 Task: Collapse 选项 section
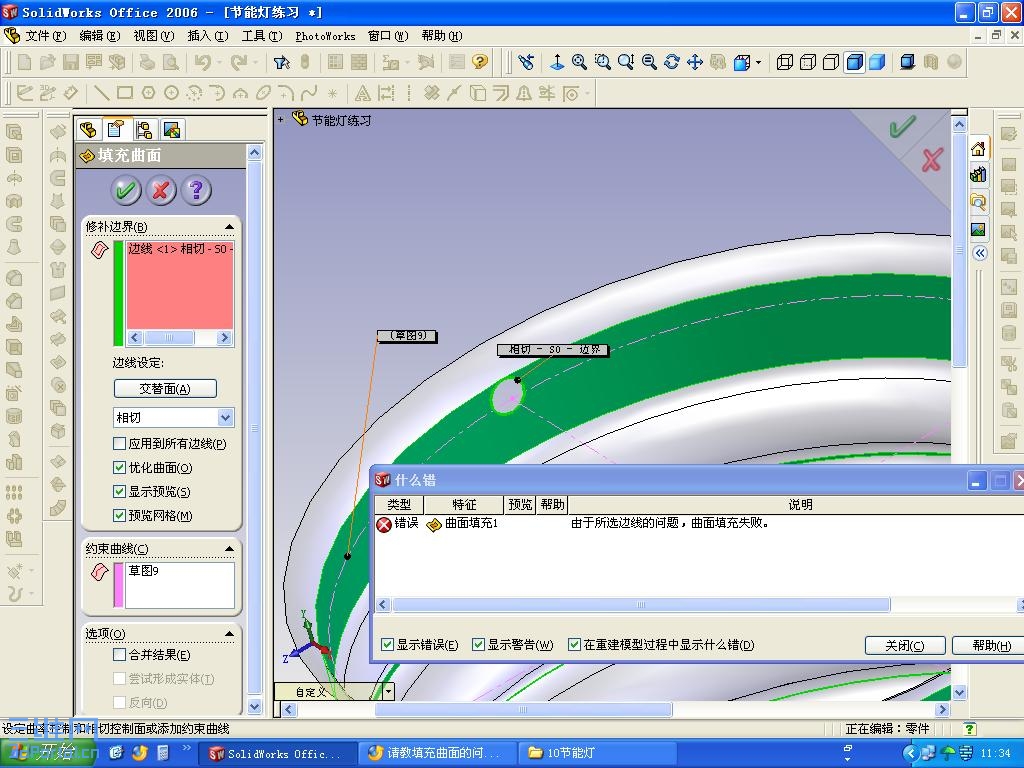tap(229, 633)
